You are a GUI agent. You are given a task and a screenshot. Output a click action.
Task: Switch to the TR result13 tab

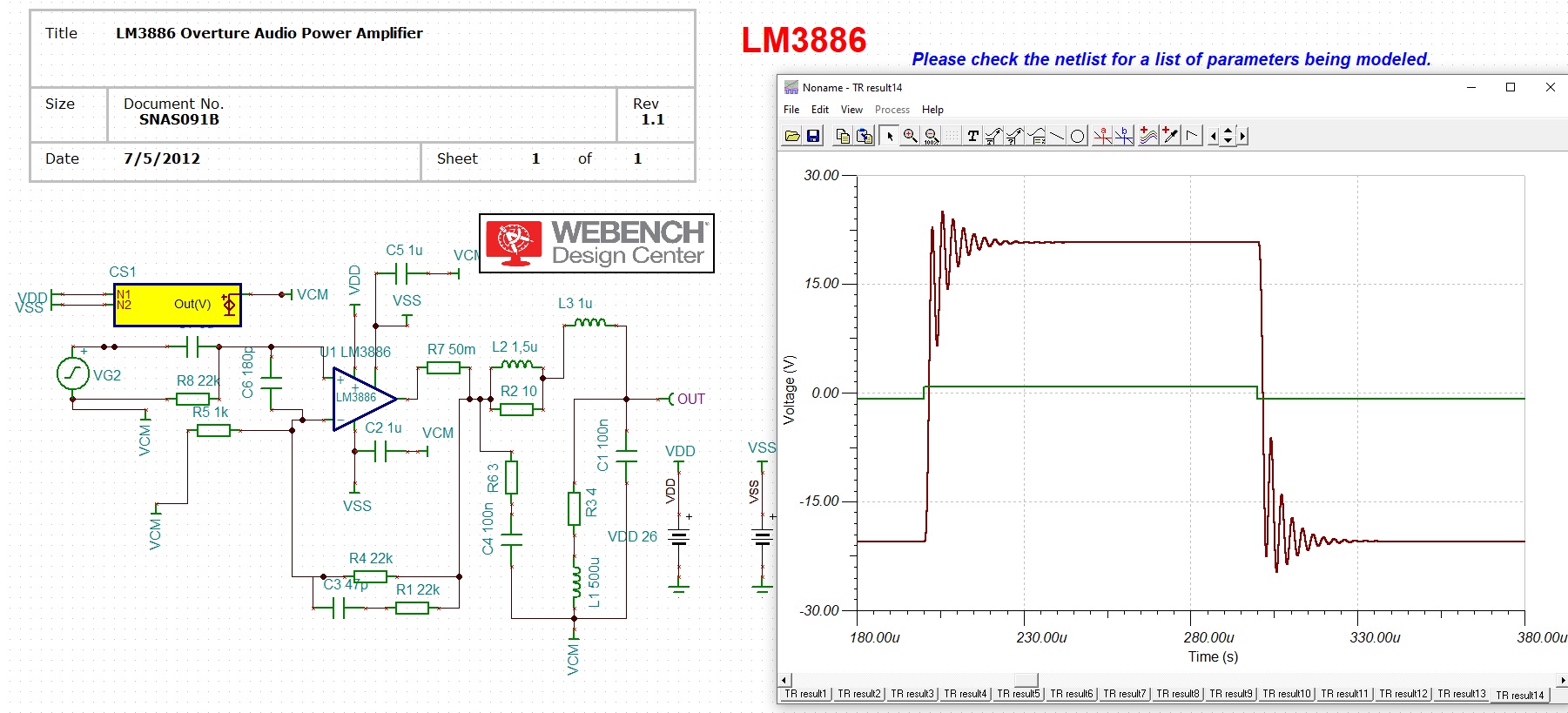tap(1461, 694)
